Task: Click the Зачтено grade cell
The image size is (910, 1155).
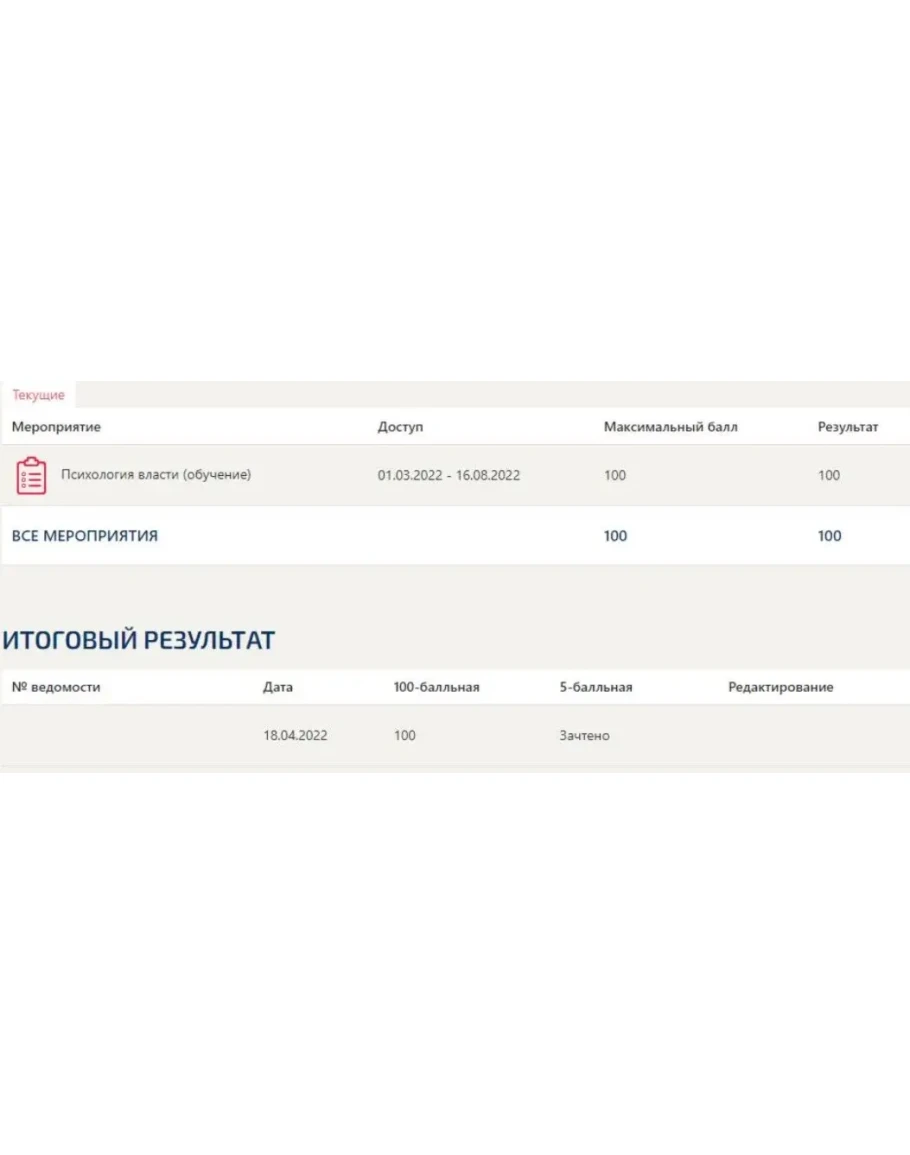Action: tap(584, 736)
